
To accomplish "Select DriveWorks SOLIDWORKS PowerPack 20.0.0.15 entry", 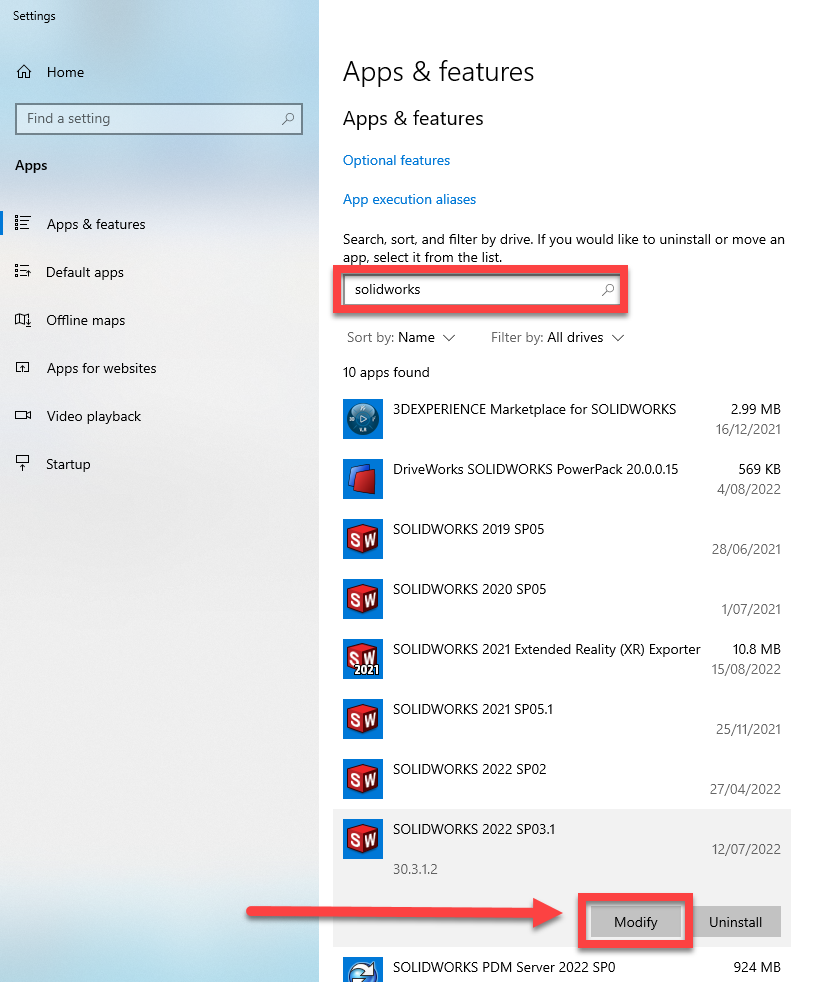I will click(562, 479).
